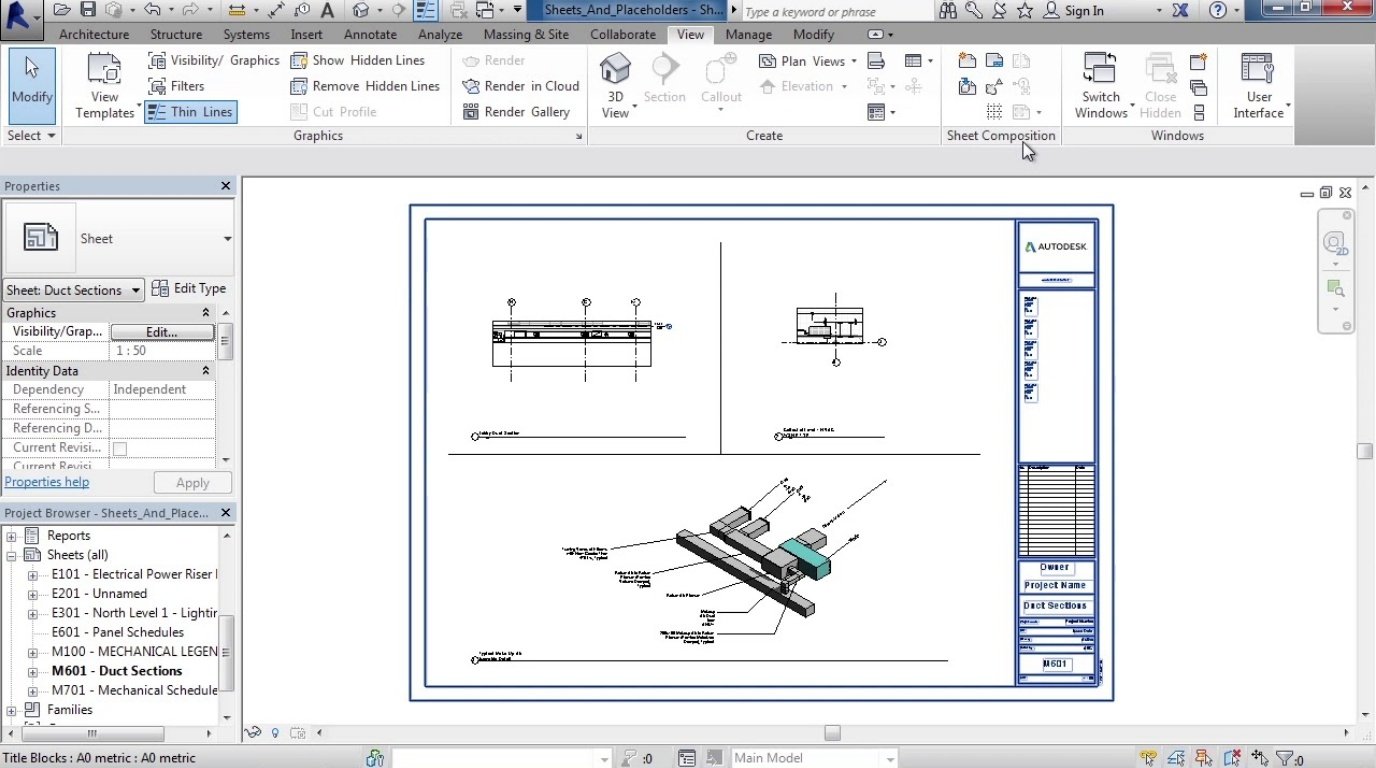Select the E601 - Panel Schedules sheet

tap(118, 632)
